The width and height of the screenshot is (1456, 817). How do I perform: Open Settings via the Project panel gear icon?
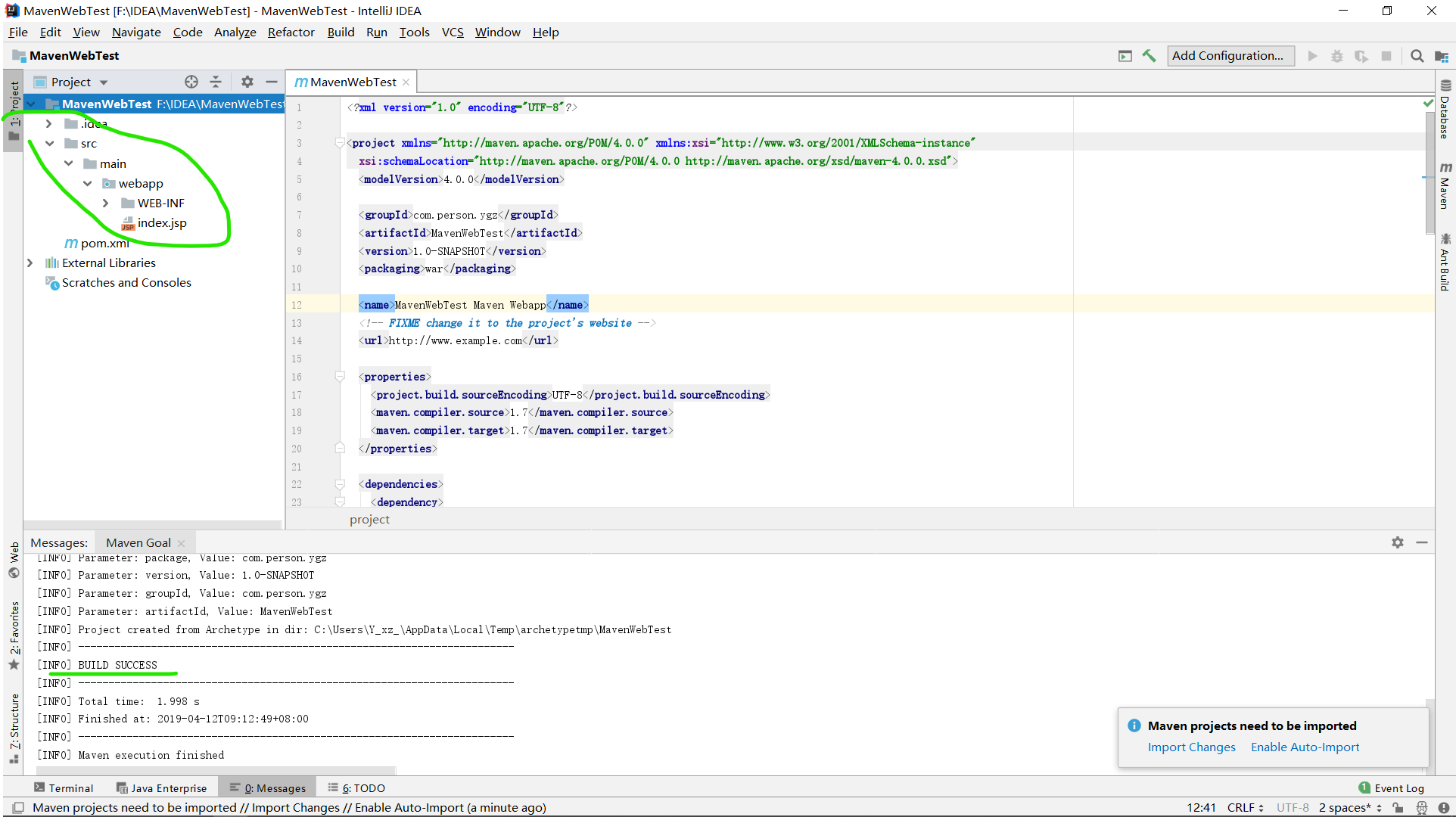click(x=247, y=82)
